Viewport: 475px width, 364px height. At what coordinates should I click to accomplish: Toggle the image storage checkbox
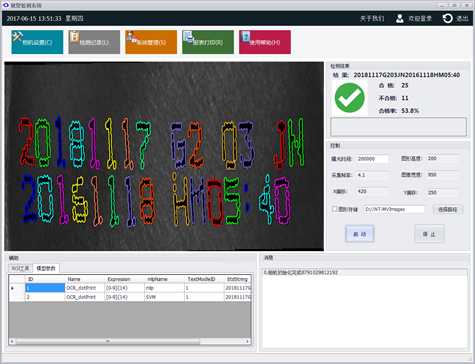335,209
